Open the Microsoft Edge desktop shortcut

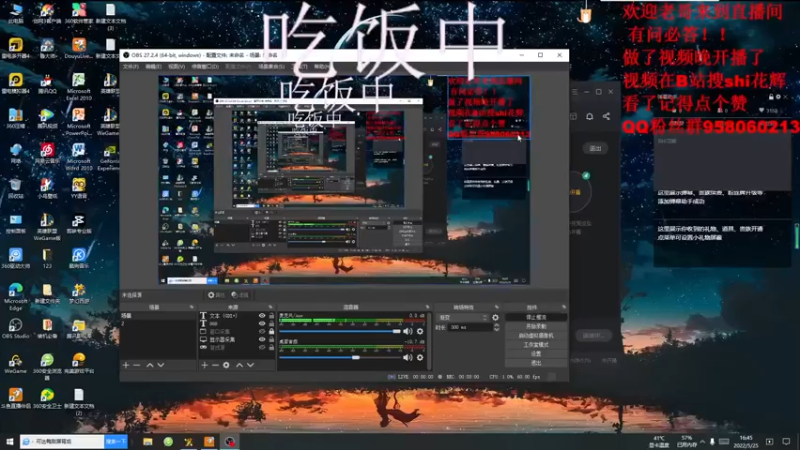coord(15,296)
